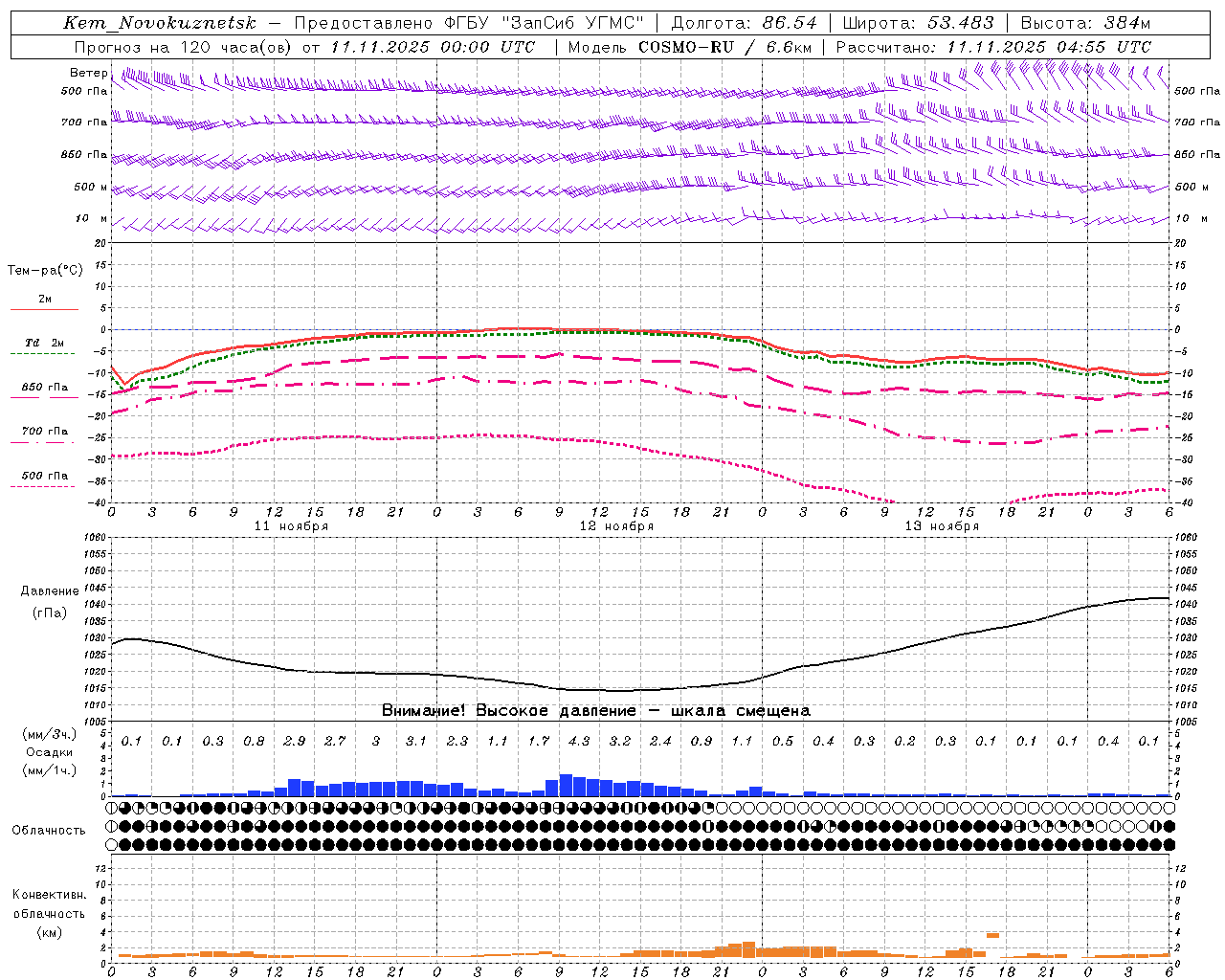Viewport: 1225px width, 980px height.
Task: Click the 2.4 precipitation value
Action: click(x=660, y=742)
